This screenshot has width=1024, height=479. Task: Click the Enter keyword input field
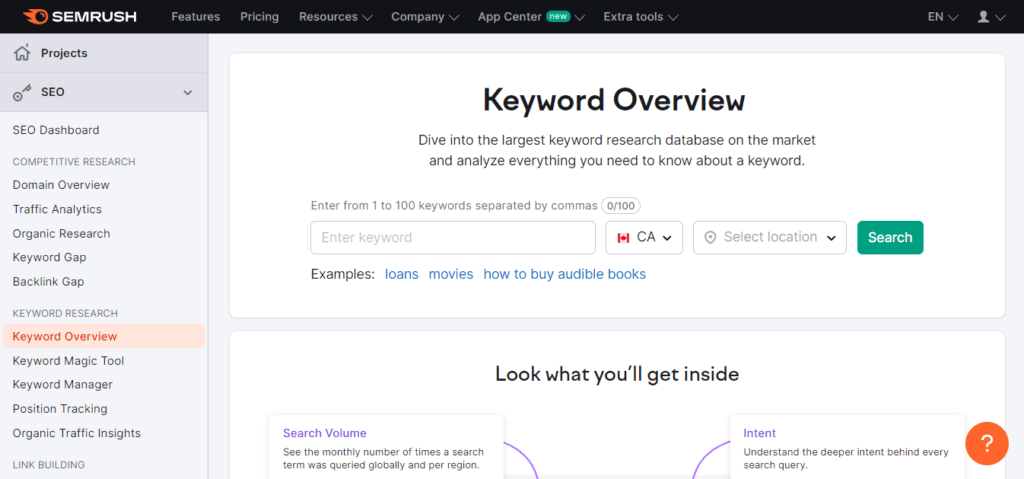(x=453, y=237)
